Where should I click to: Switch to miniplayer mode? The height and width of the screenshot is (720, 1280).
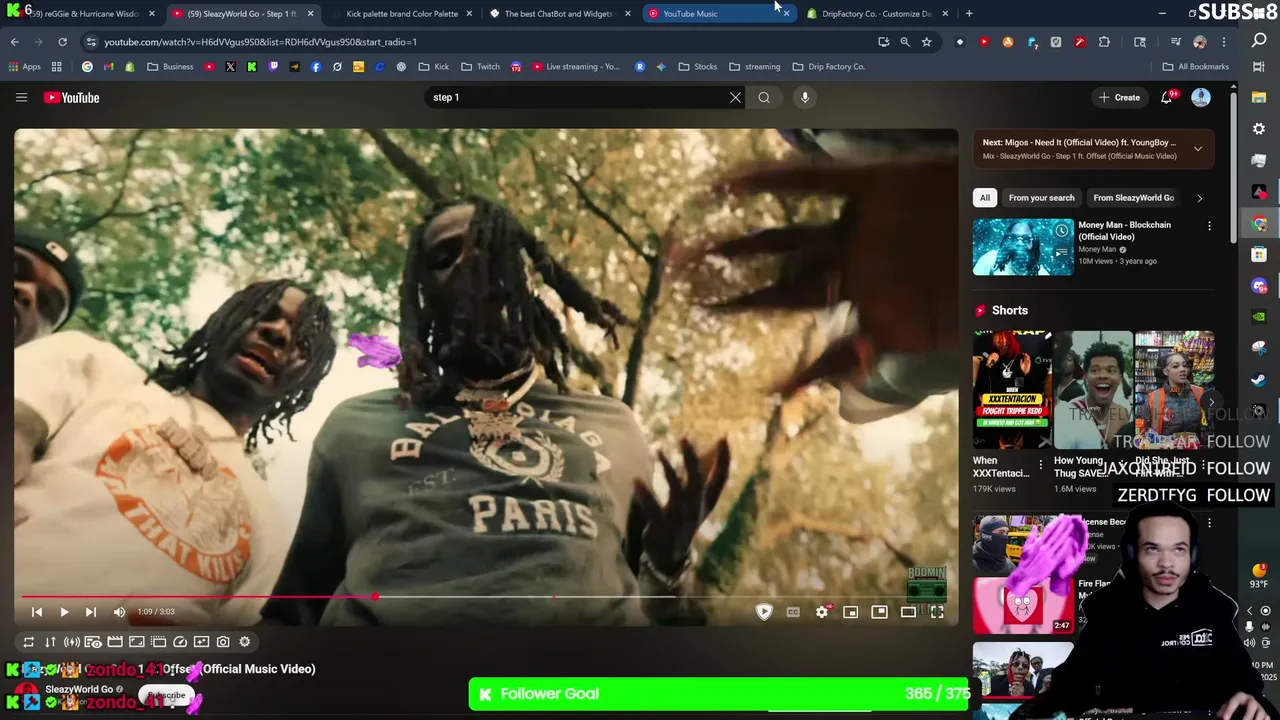[x=851, y=612]
